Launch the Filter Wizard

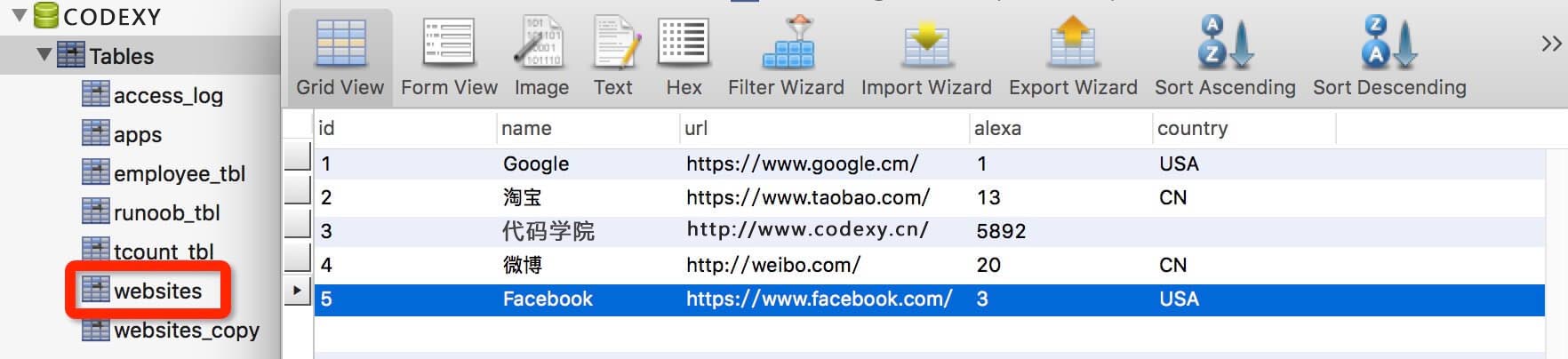pyautogui.click(x=786, y=57)
